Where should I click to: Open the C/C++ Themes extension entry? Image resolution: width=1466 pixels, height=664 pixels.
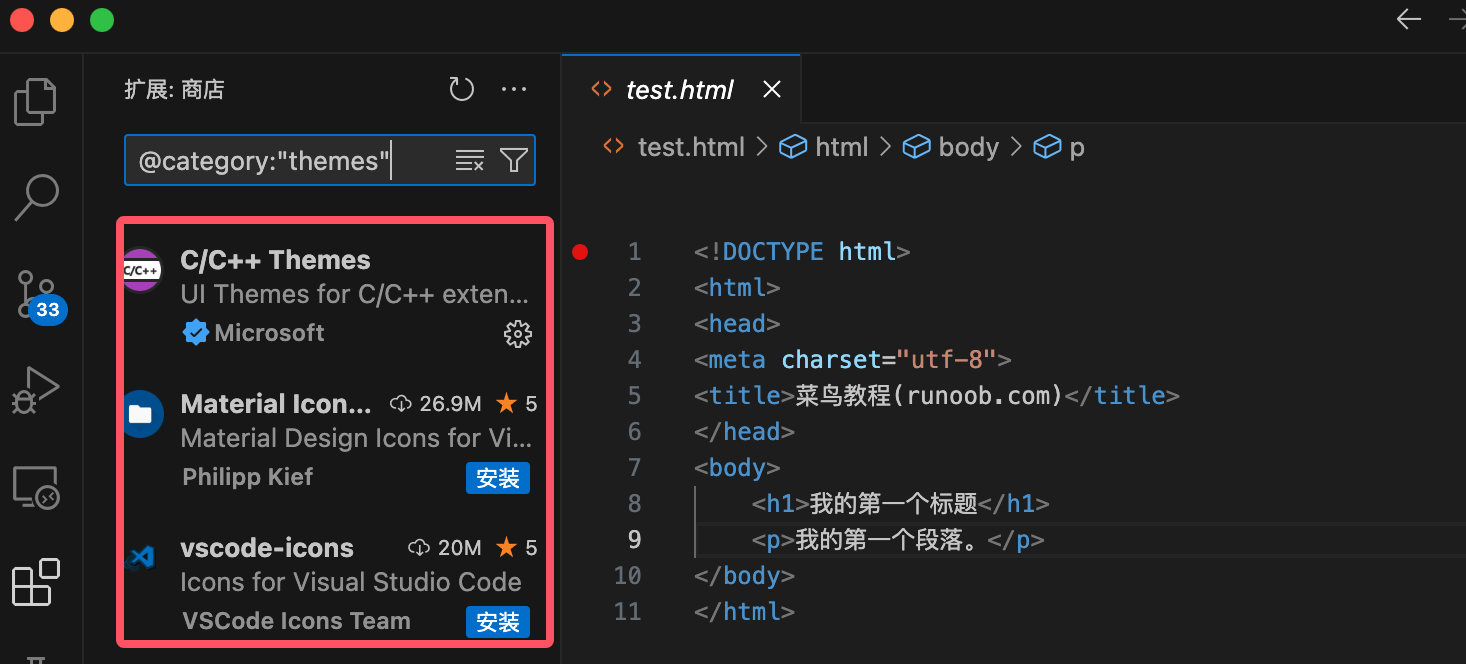(x=334, y=297)
